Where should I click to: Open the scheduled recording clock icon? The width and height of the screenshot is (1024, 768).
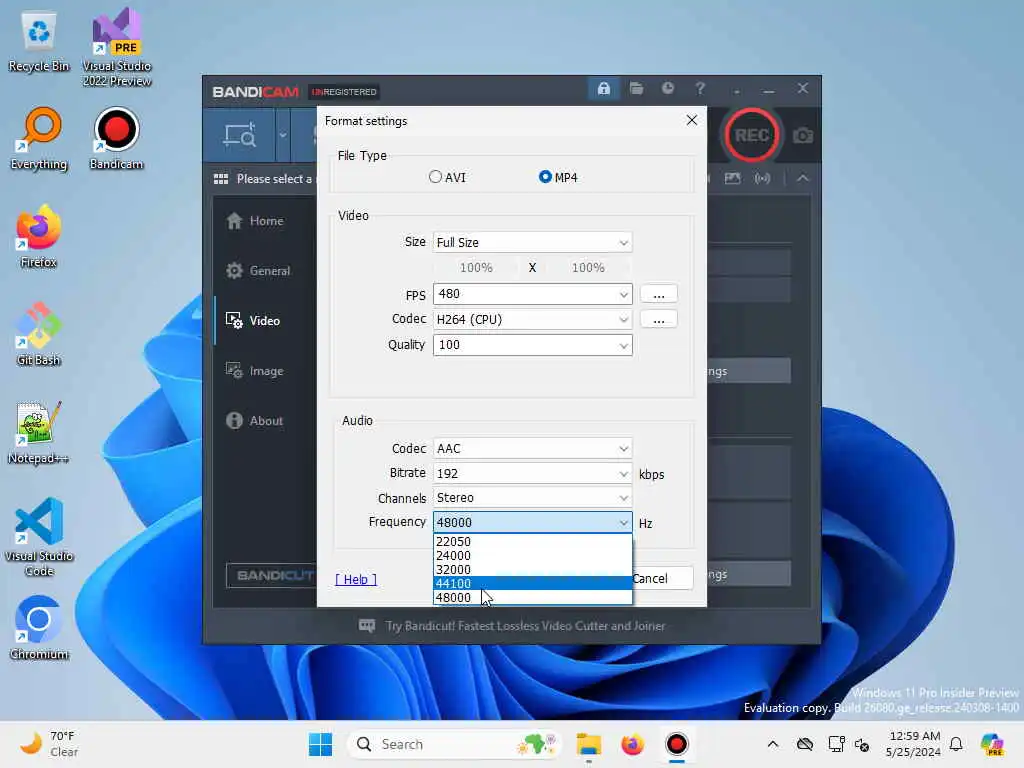tap(667, 88)
